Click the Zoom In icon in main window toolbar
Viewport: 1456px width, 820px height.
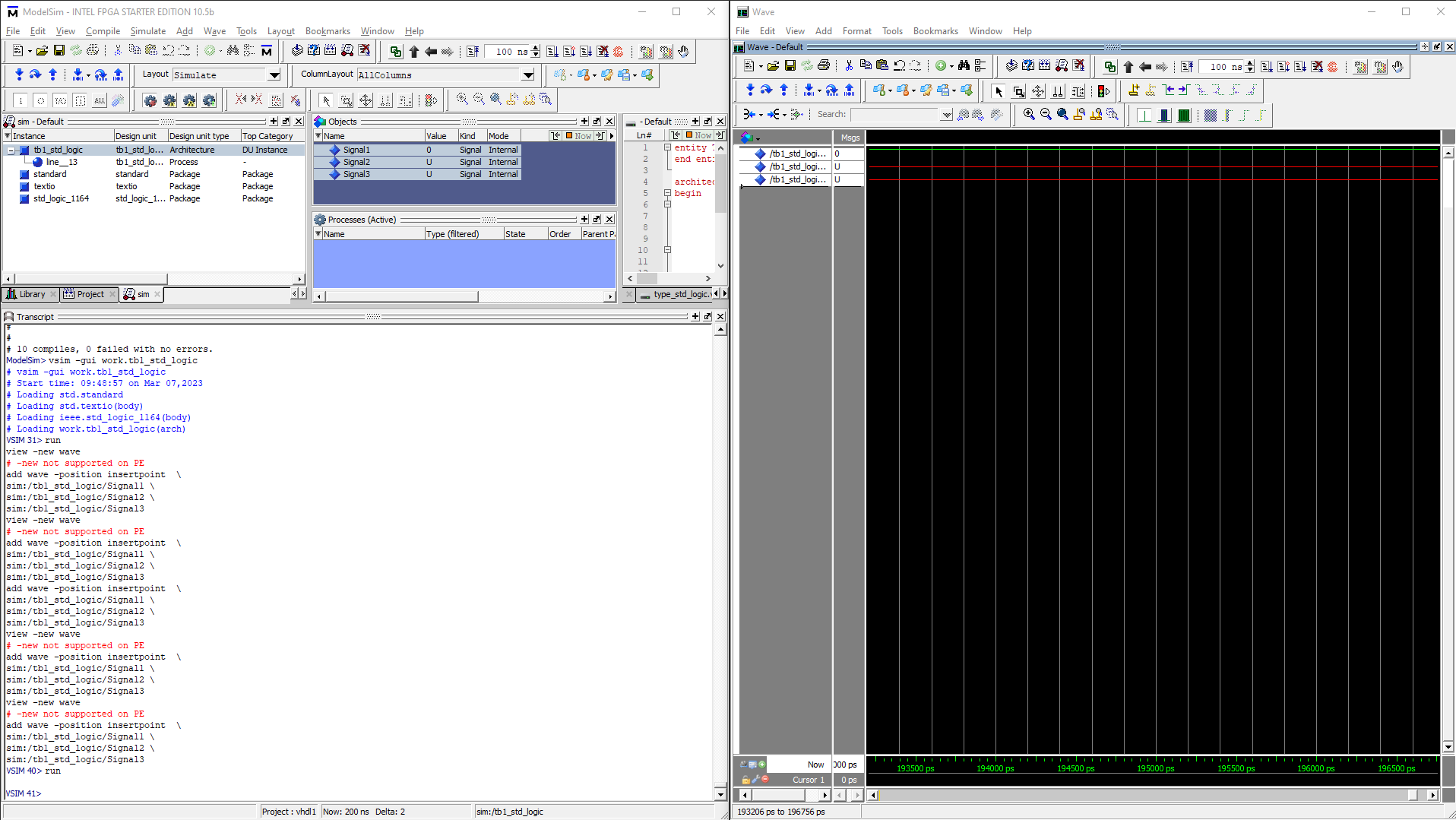point(461,100)
